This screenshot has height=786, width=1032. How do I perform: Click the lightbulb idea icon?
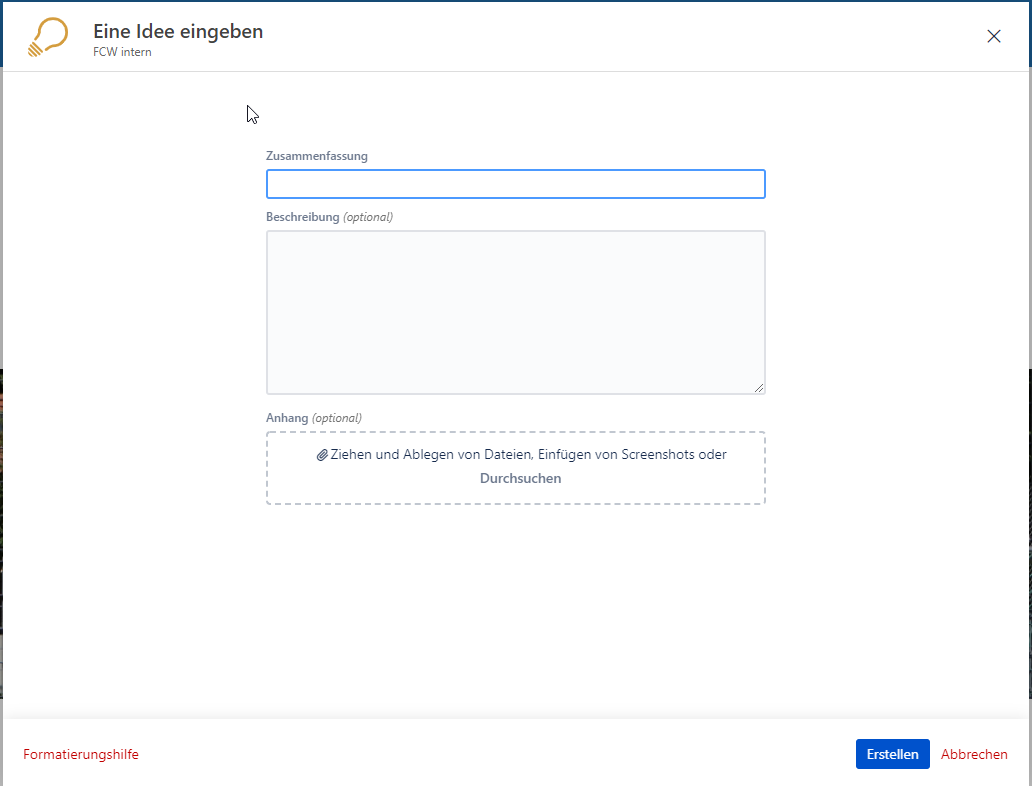pyautogui.click(x=48, y=37)
